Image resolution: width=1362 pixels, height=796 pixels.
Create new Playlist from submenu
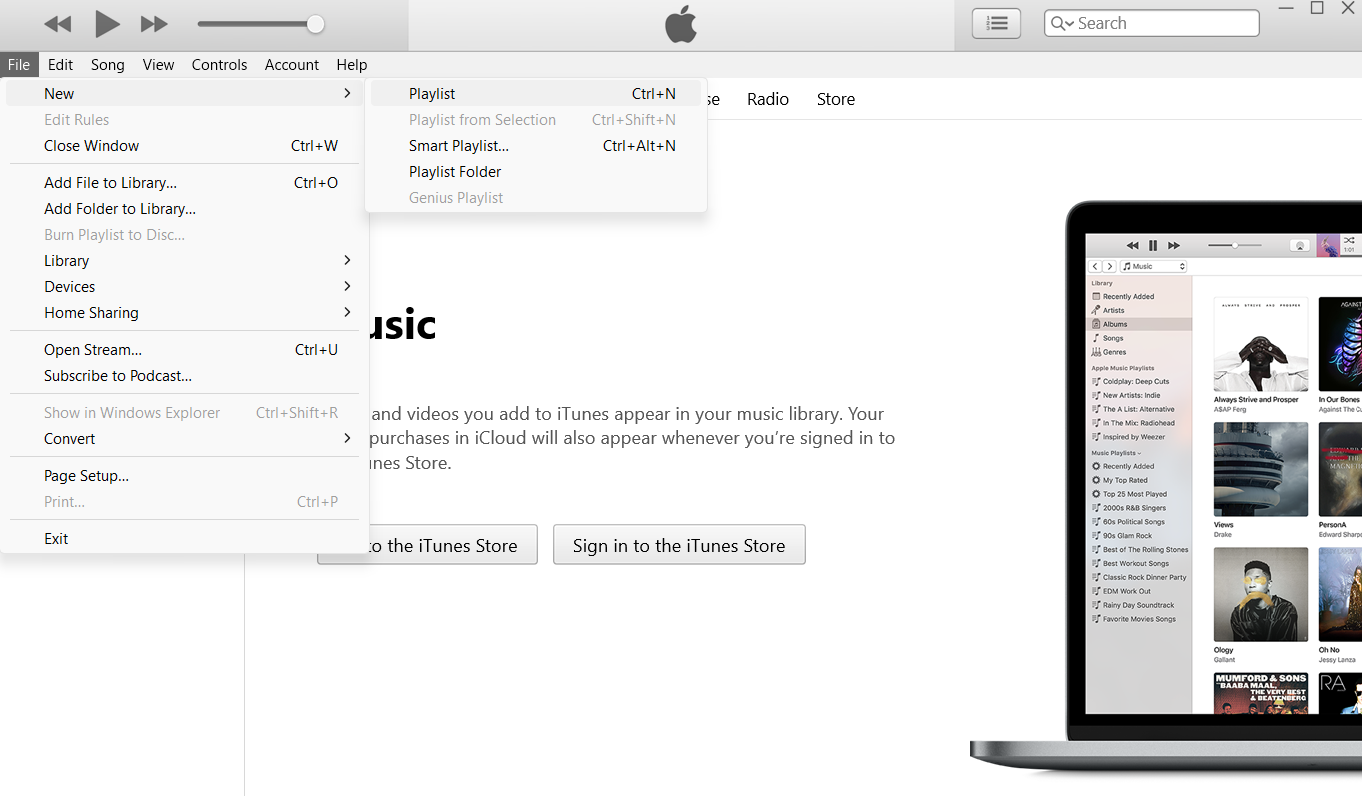pos(536,93)
